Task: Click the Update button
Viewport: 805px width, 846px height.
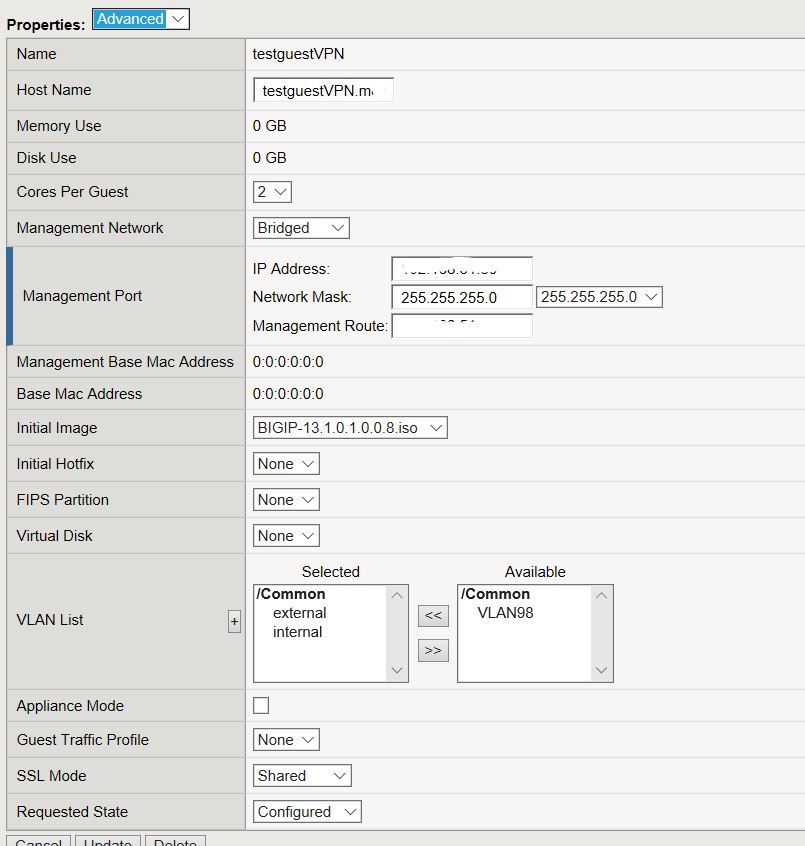Action: click(108, 840)
